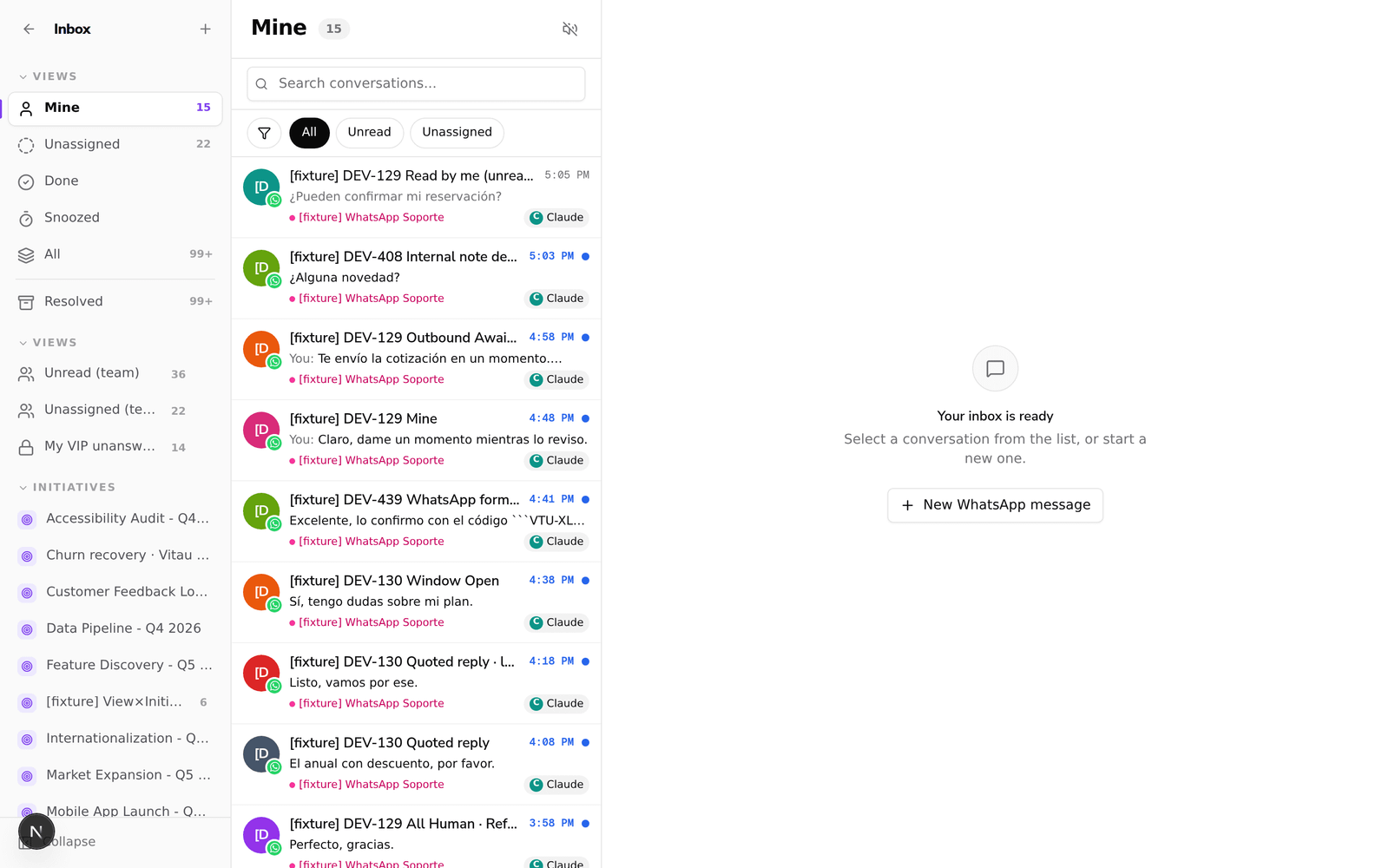Open the Mine view in sidebar
The width and height of the screenshot is (1389, 868).
(115, 108)
